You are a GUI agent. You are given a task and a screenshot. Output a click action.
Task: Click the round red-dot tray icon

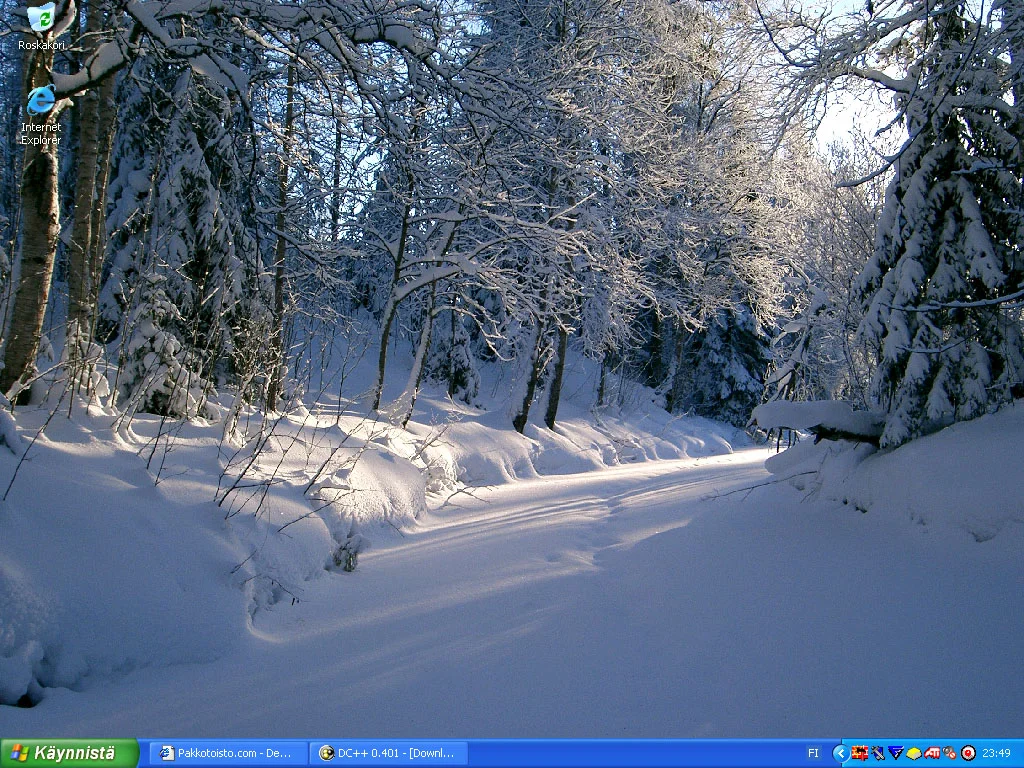coord(968,753)
